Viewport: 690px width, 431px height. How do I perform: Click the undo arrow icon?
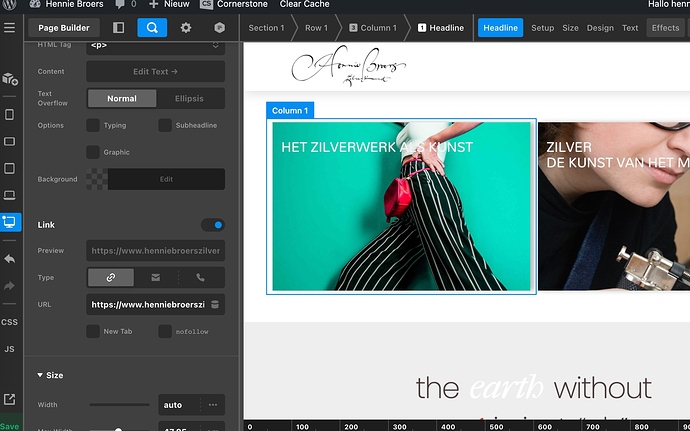[9, 259]
